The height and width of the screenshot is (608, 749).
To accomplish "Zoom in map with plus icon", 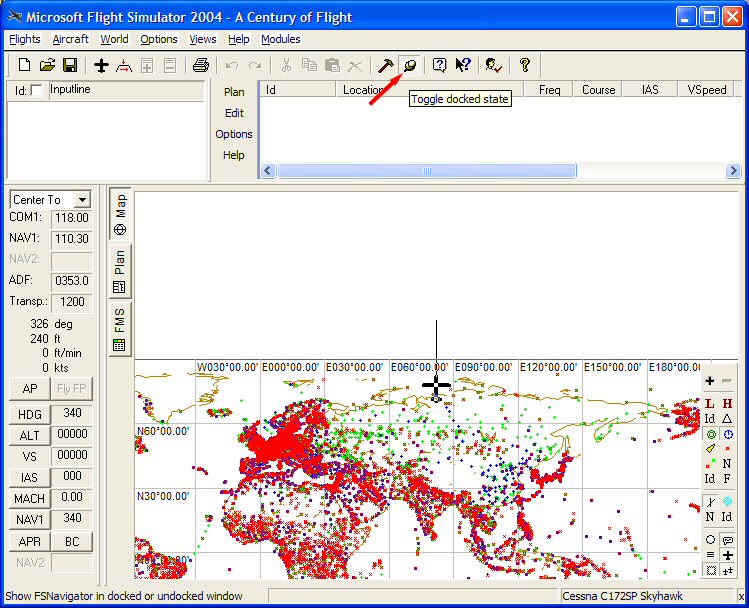I will pyautogui.click(x=710, y=381).
